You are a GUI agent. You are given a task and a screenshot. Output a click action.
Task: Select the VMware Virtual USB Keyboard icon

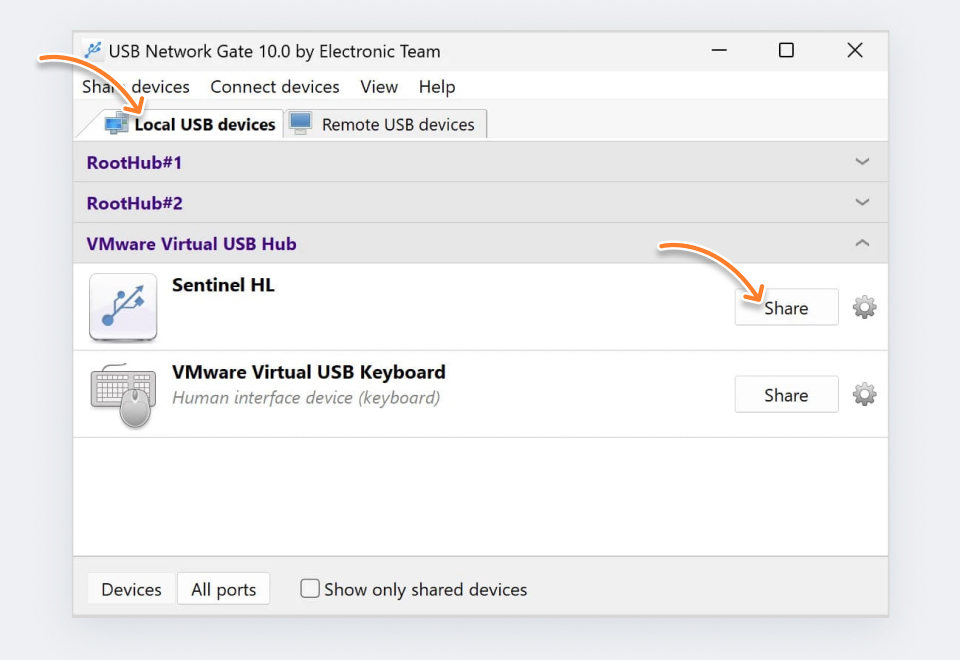pos(122,394)
